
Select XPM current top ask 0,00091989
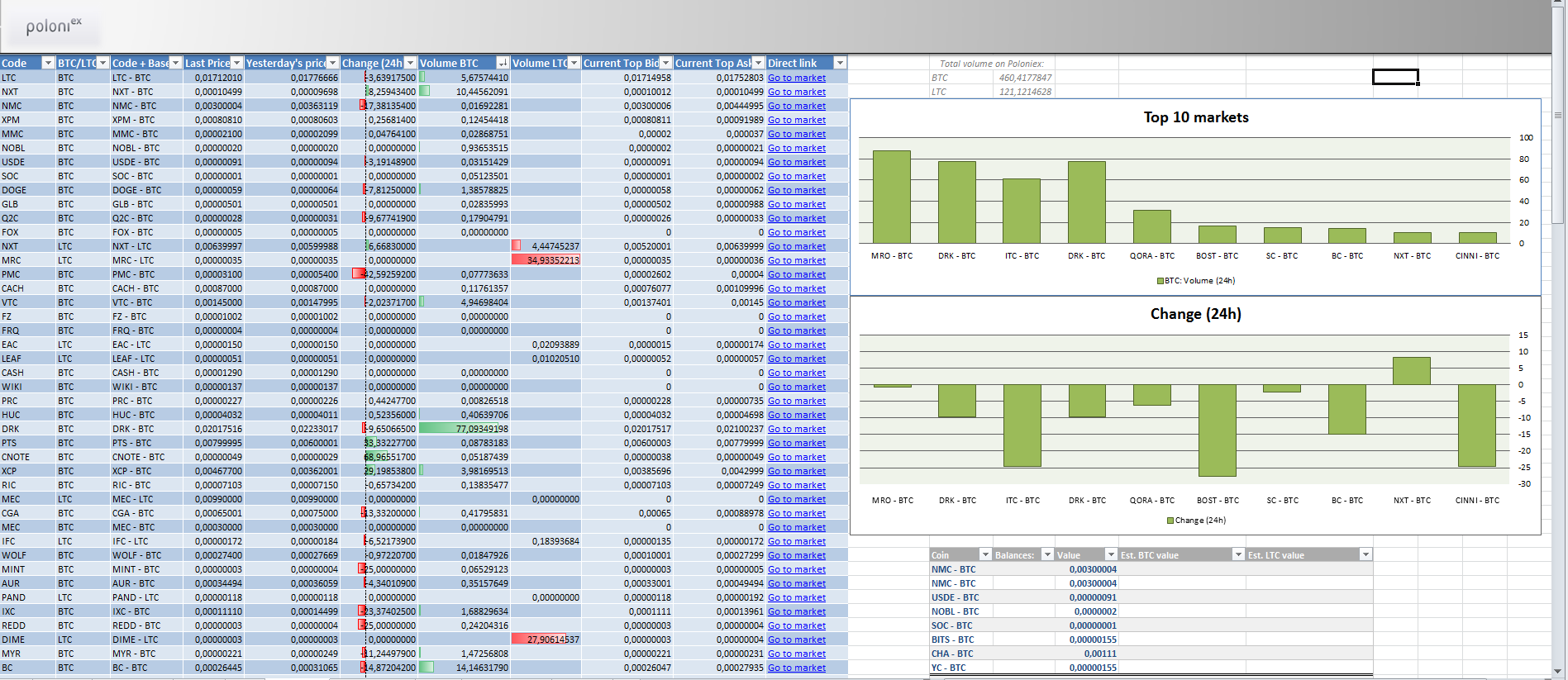(720, 120)
